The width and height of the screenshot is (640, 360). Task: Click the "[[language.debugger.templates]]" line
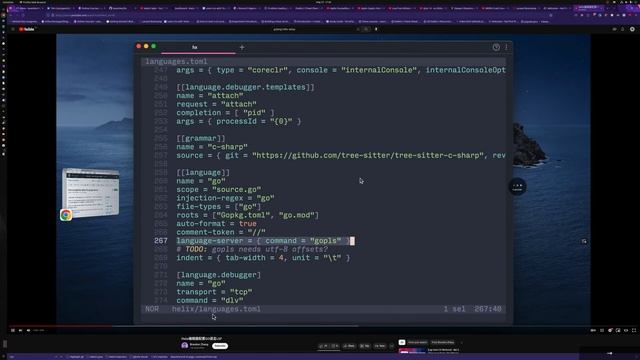point(245,87)
